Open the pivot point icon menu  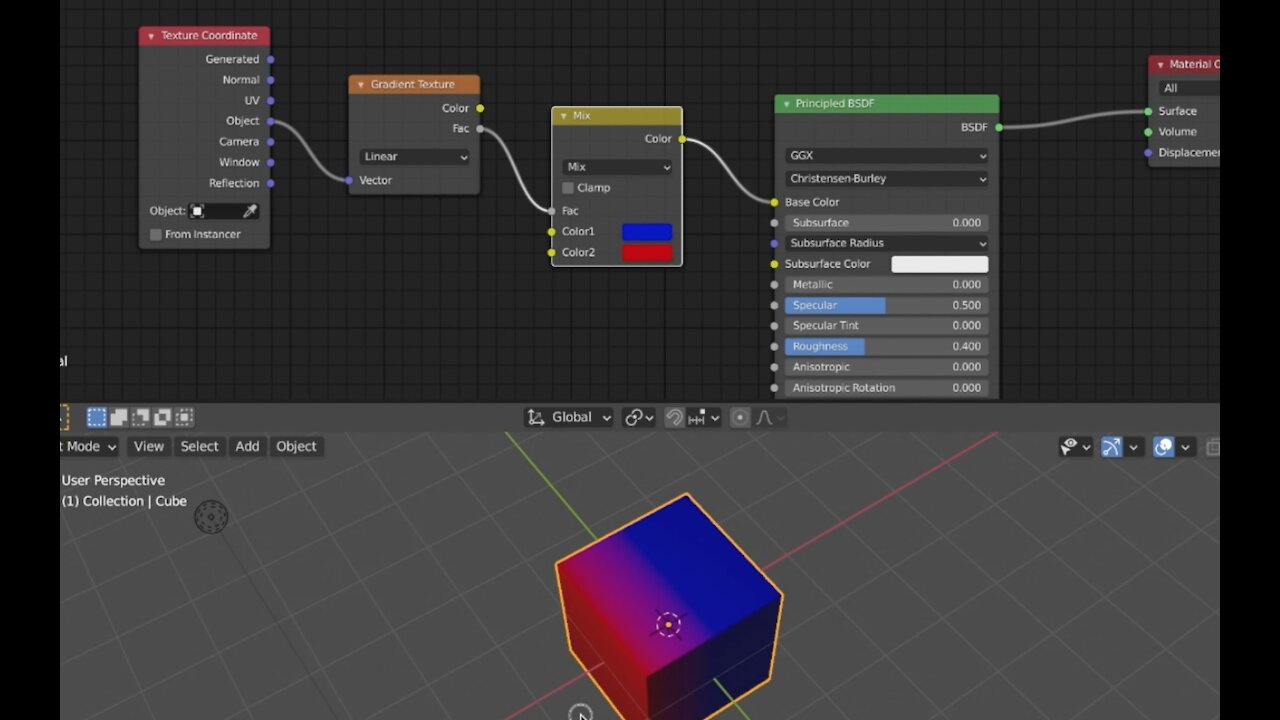pyautogui.click(x=639, y=418)
